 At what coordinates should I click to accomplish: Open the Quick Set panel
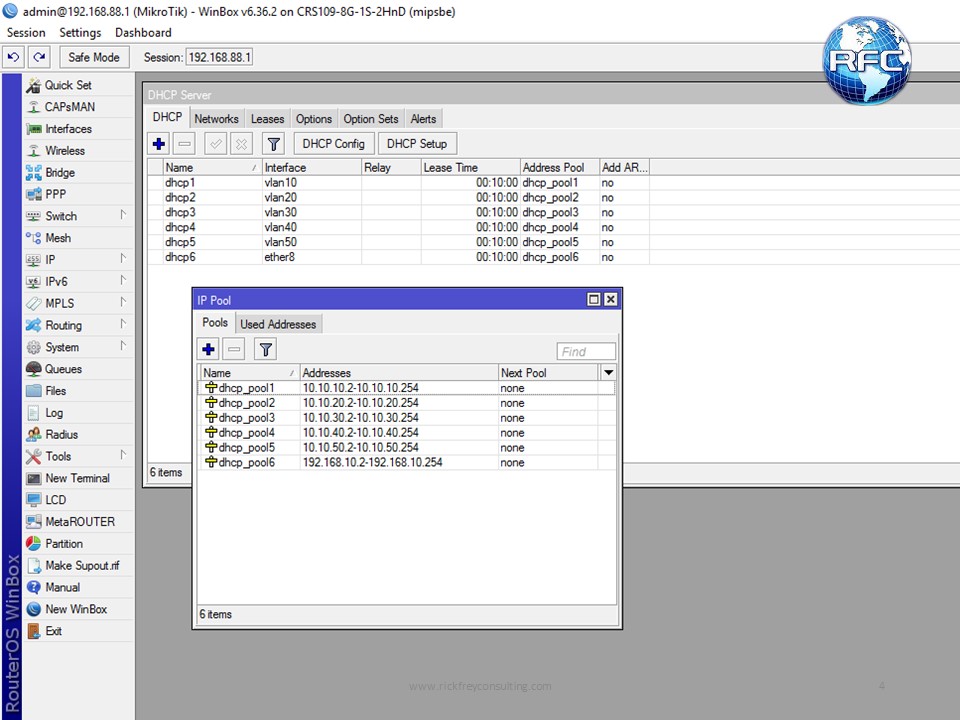click(68, 85)
